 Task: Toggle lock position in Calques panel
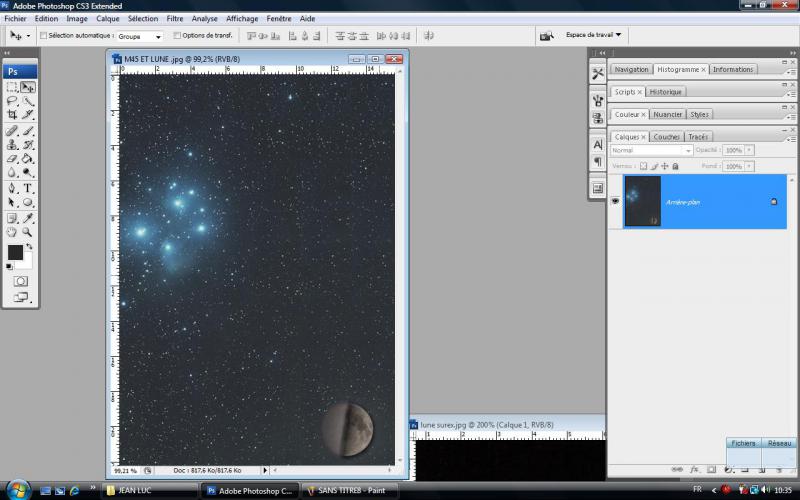(x=665, y=166)
